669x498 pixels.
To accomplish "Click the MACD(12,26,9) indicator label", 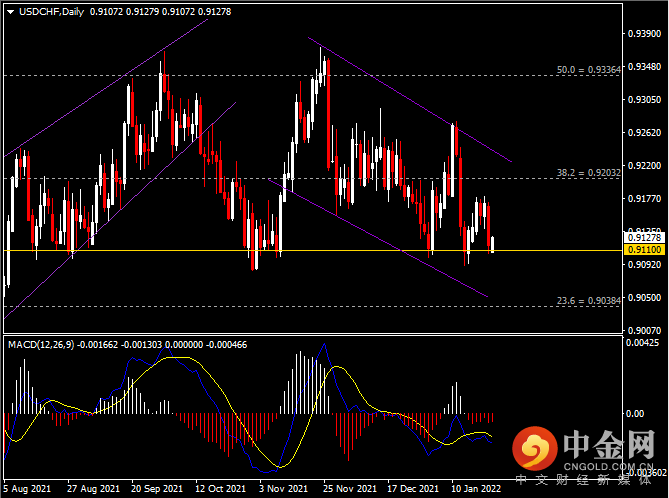I will point(41,345).
